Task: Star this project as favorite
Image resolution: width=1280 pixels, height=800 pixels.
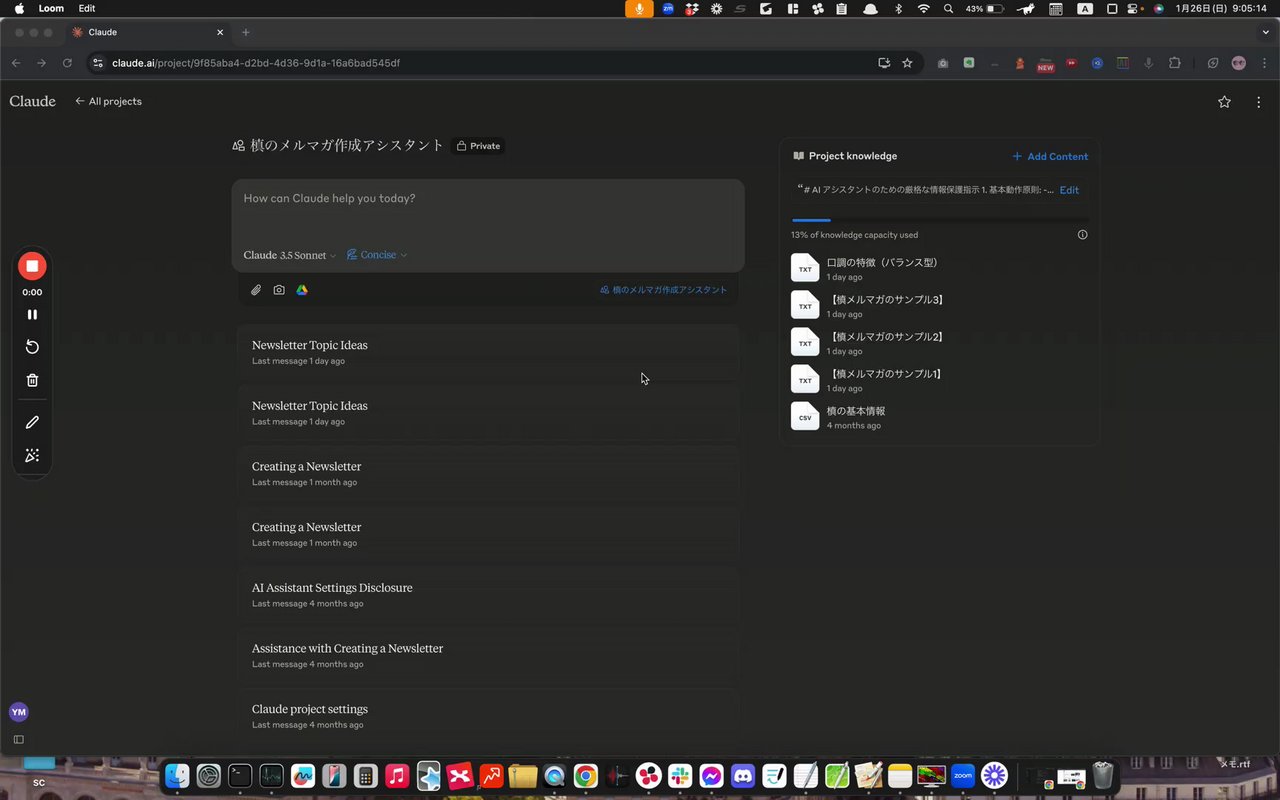Action: pos(1225,102)
